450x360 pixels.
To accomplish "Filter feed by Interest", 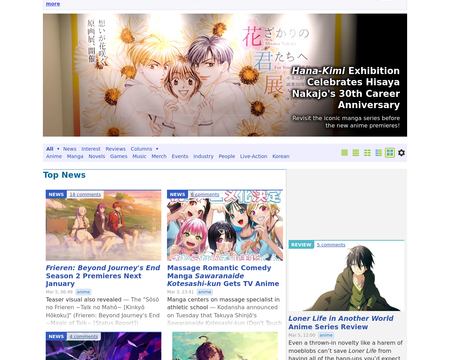I will [91, 149].
